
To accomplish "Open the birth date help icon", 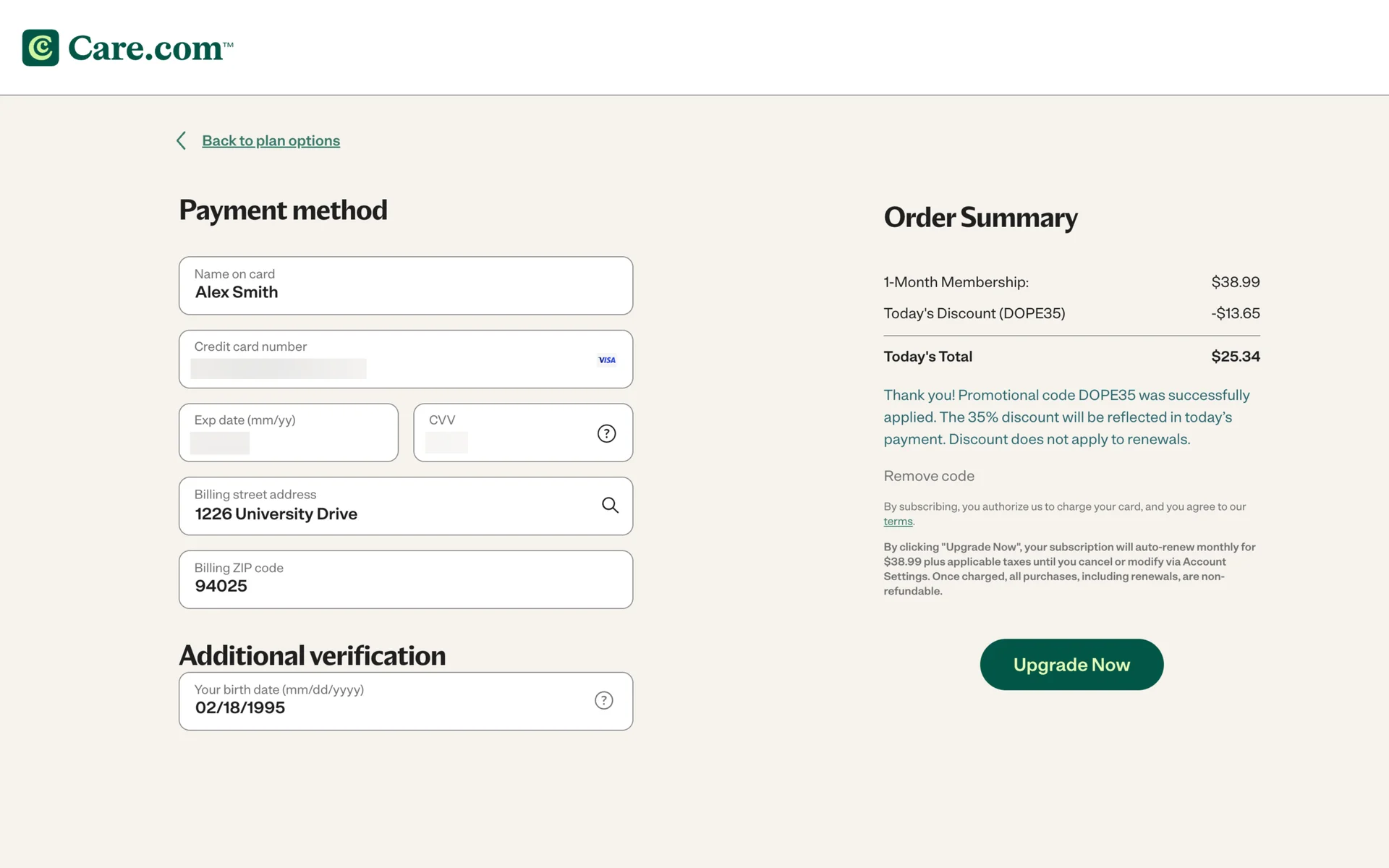I will pos(603,700).
